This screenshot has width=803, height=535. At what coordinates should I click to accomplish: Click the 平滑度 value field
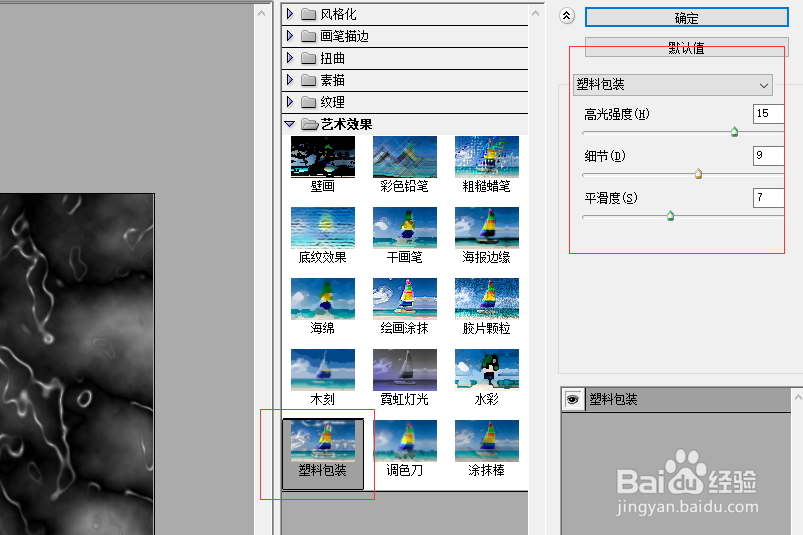pos(769,198)
